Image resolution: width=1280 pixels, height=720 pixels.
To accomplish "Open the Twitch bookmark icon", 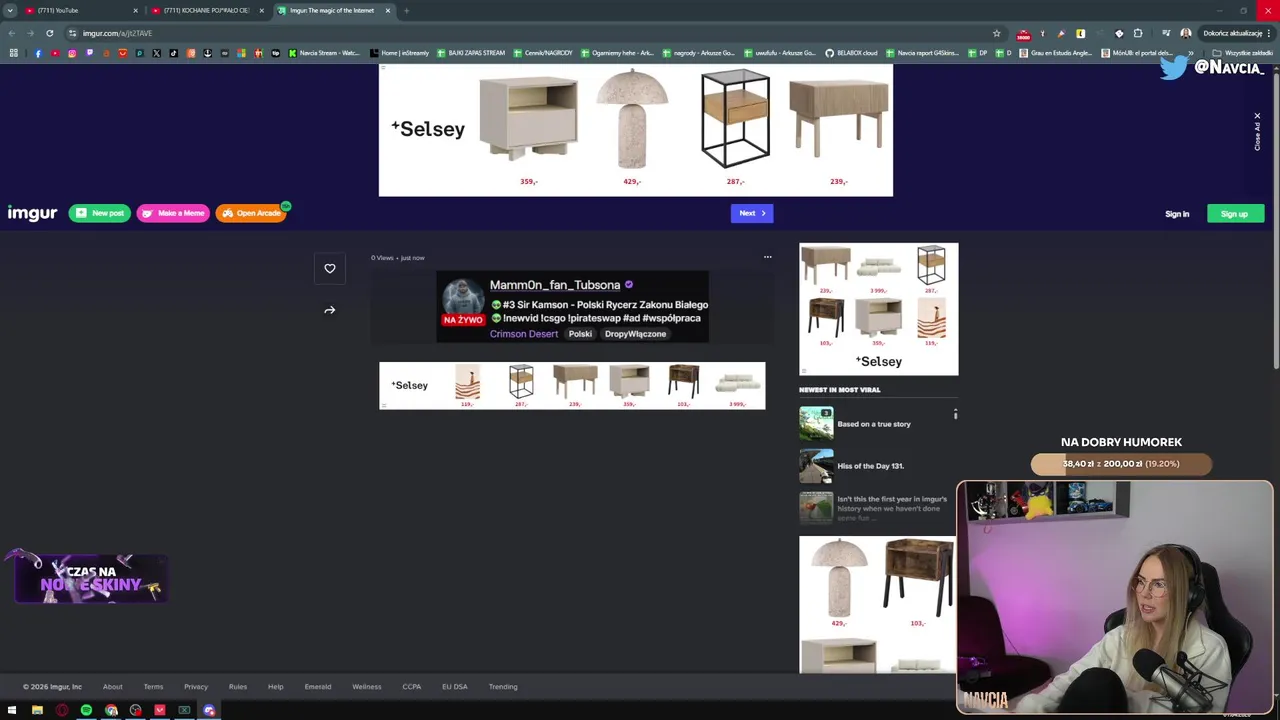I will tap(89, 53).
